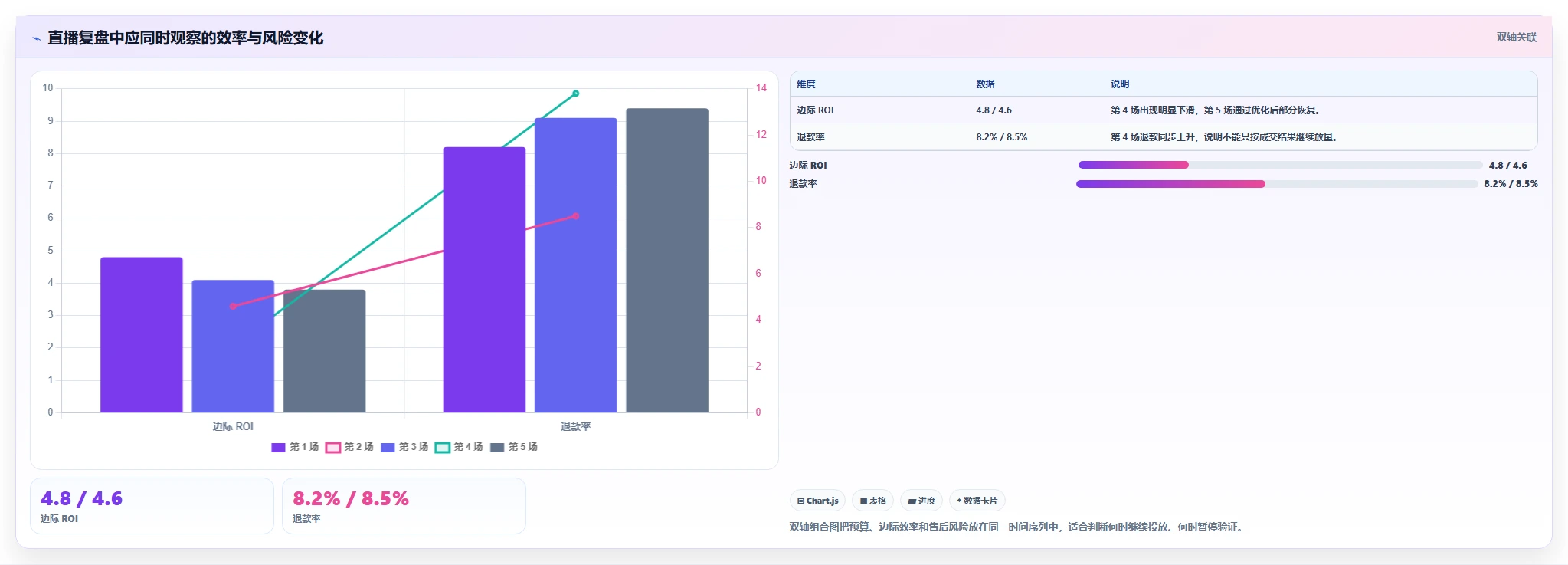The image size is (1568, 565).
Task: Click the 8.2% / 8.5% data card
Action: 404,506
